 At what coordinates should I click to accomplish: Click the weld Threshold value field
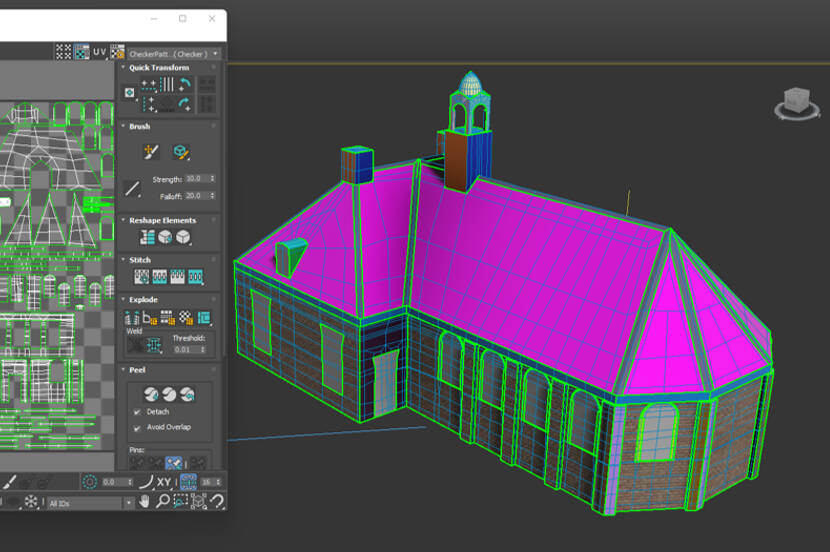(184, 349)
